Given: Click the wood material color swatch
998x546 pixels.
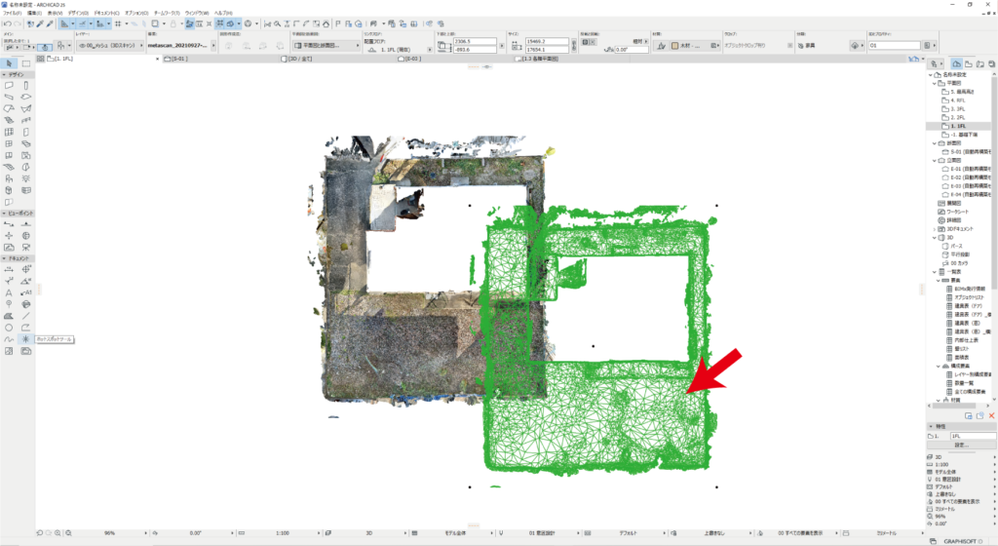Looking at the screenshot, I should pyautogui.click(x=675, y=46).
